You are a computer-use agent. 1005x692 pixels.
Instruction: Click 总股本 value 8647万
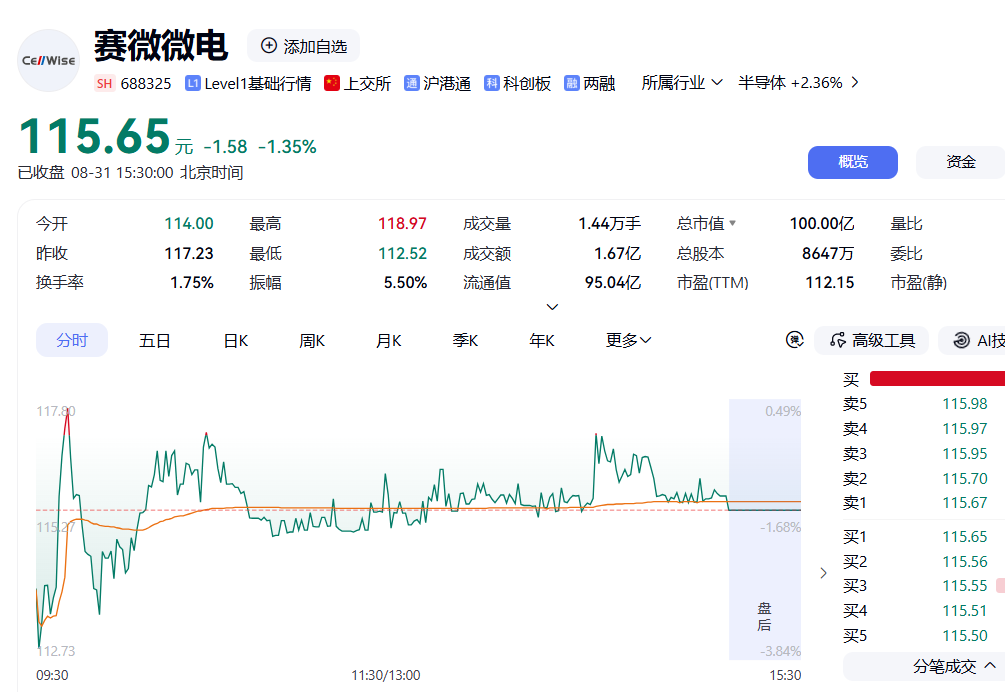[828, 253]
